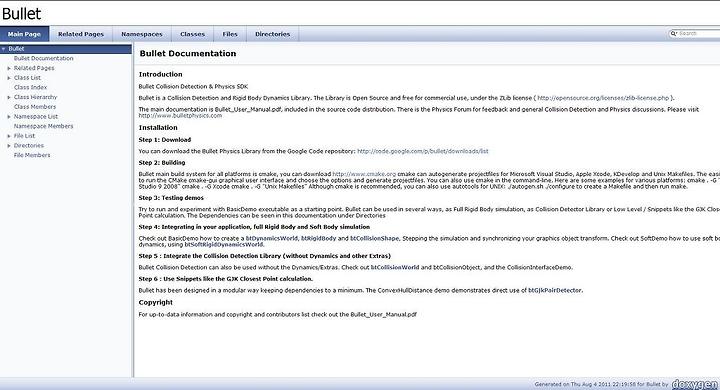Screen dimensions: 720x390
Task: Select Namespace List label in the tree
Action: 36,117
